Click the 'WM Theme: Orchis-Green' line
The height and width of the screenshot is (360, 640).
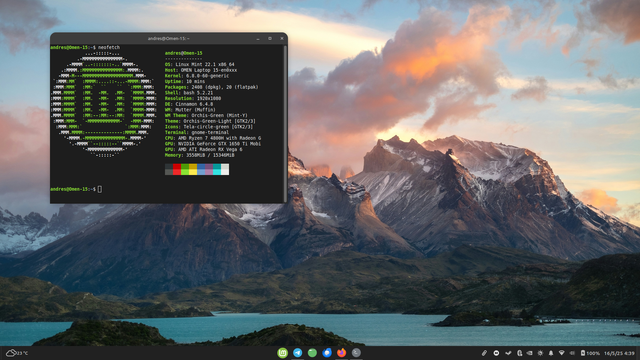tap(206, 116)
